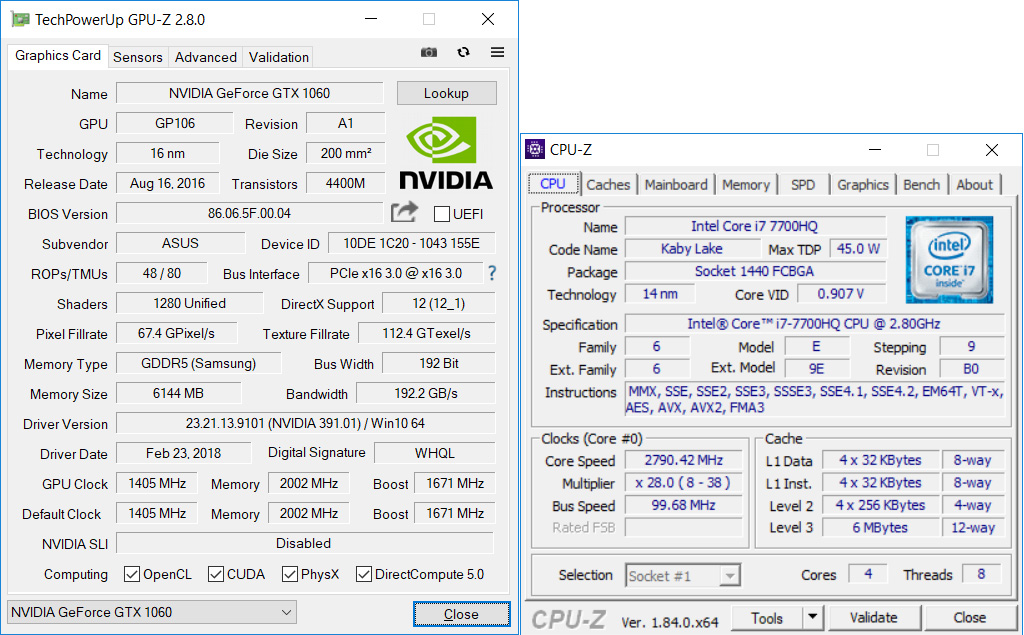Open the Mainboard tab in CPU-Z
This screenshot has height=635, width=1024.
pyautogui.click(x=676, y=185)
